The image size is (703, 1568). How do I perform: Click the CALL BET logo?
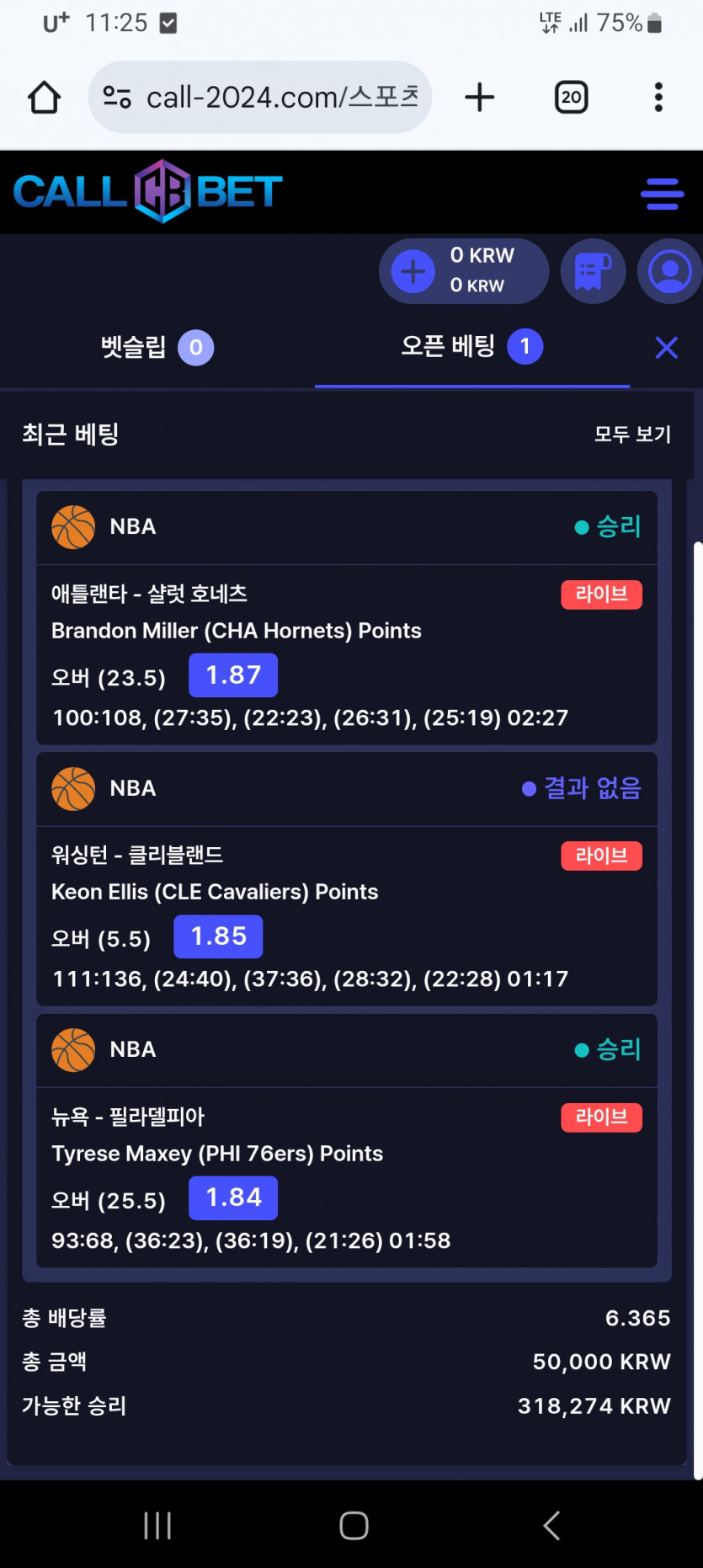148,191
